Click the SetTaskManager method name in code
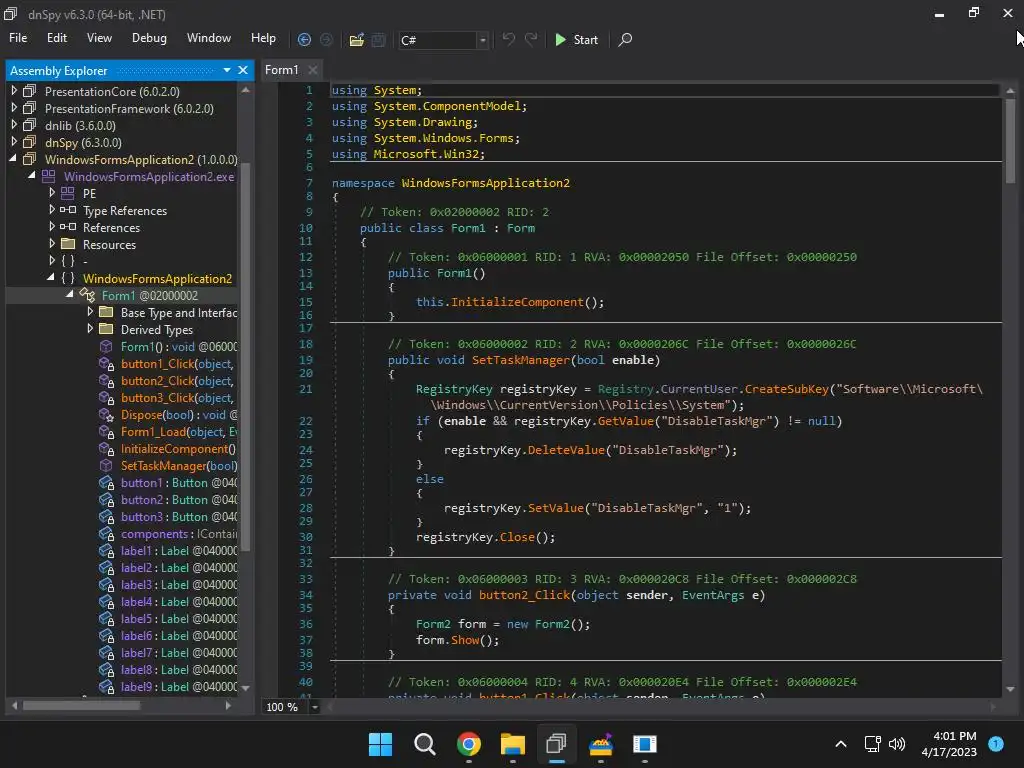 pyautogui.click(x=520, y=360)
